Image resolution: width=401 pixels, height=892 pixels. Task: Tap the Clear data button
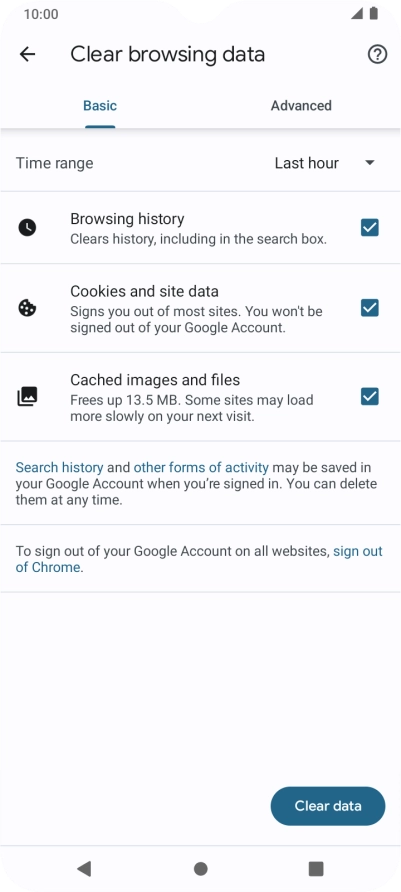click(x=328, y=806)
